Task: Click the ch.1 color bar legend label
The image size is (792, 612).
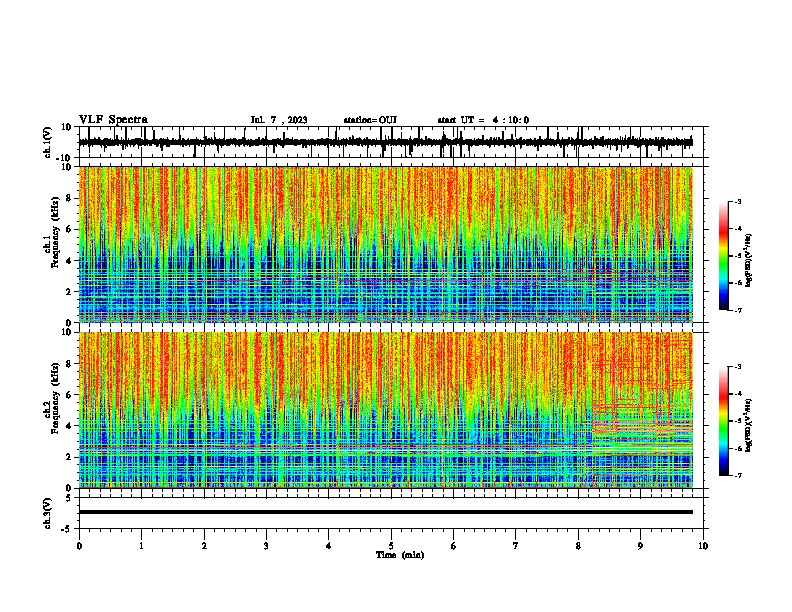Action: tap(748, 260)
